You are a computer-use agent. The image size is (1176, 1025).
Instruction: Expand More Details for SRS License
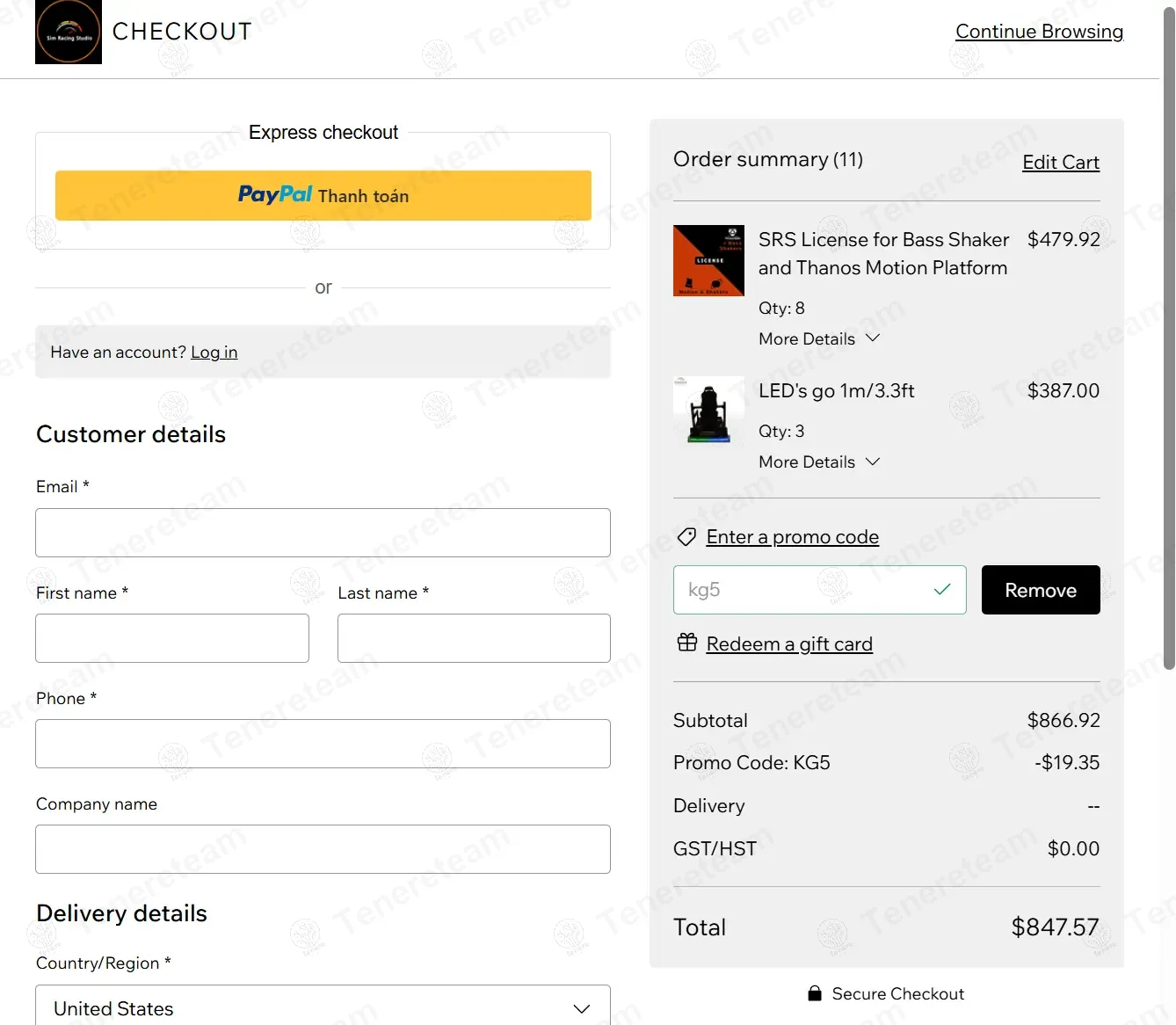click(819, 338)
